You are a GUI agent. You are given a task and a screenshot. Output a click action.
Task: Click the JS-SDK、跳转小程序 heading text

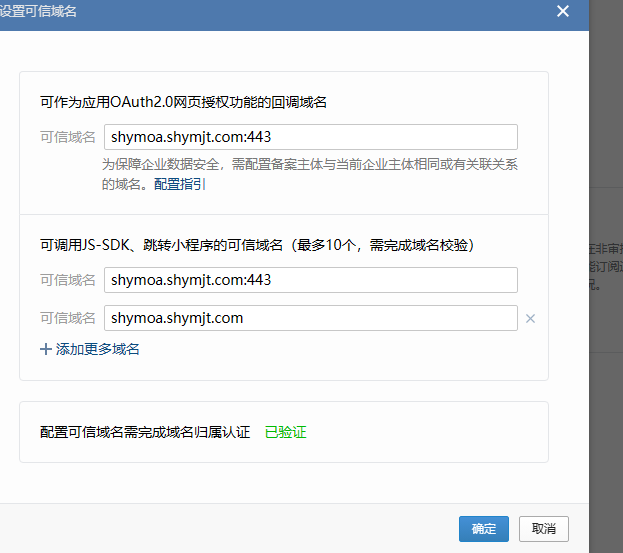pyautogui.click(x=256, y=245)
